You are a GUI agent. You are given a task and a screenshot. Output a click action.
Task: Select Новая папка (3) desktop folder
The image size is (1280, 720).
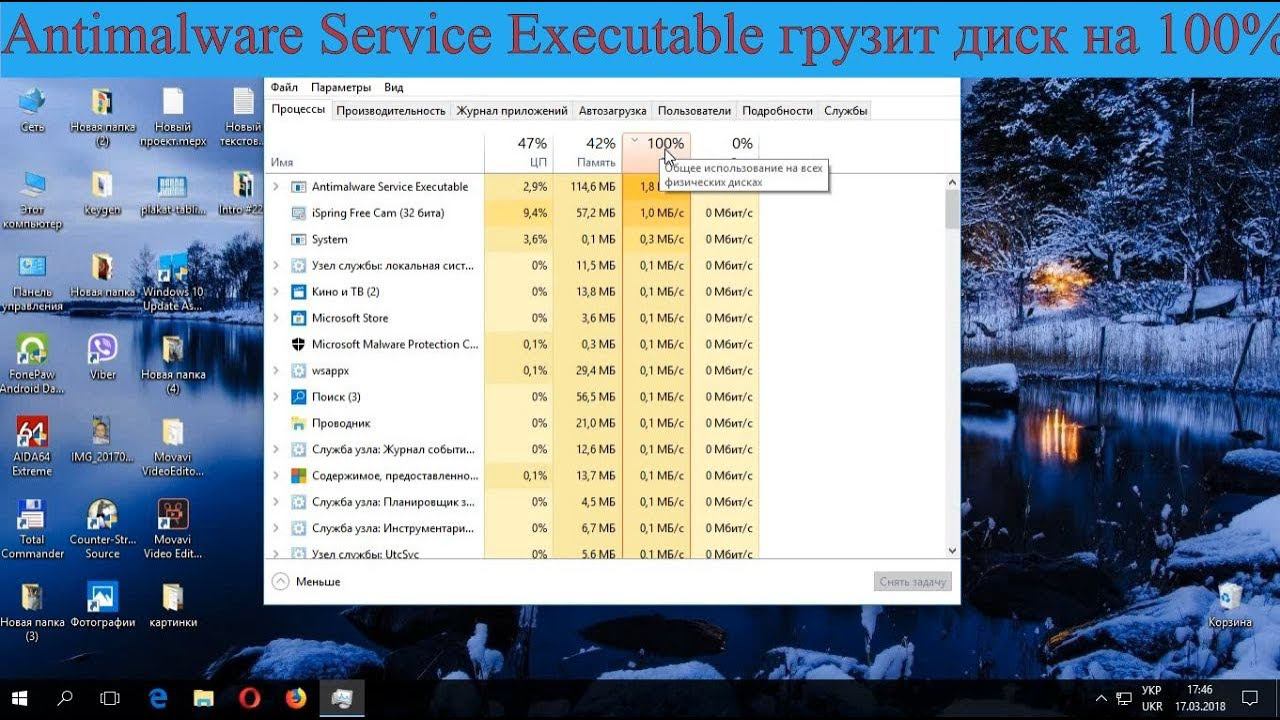(33, 611)
